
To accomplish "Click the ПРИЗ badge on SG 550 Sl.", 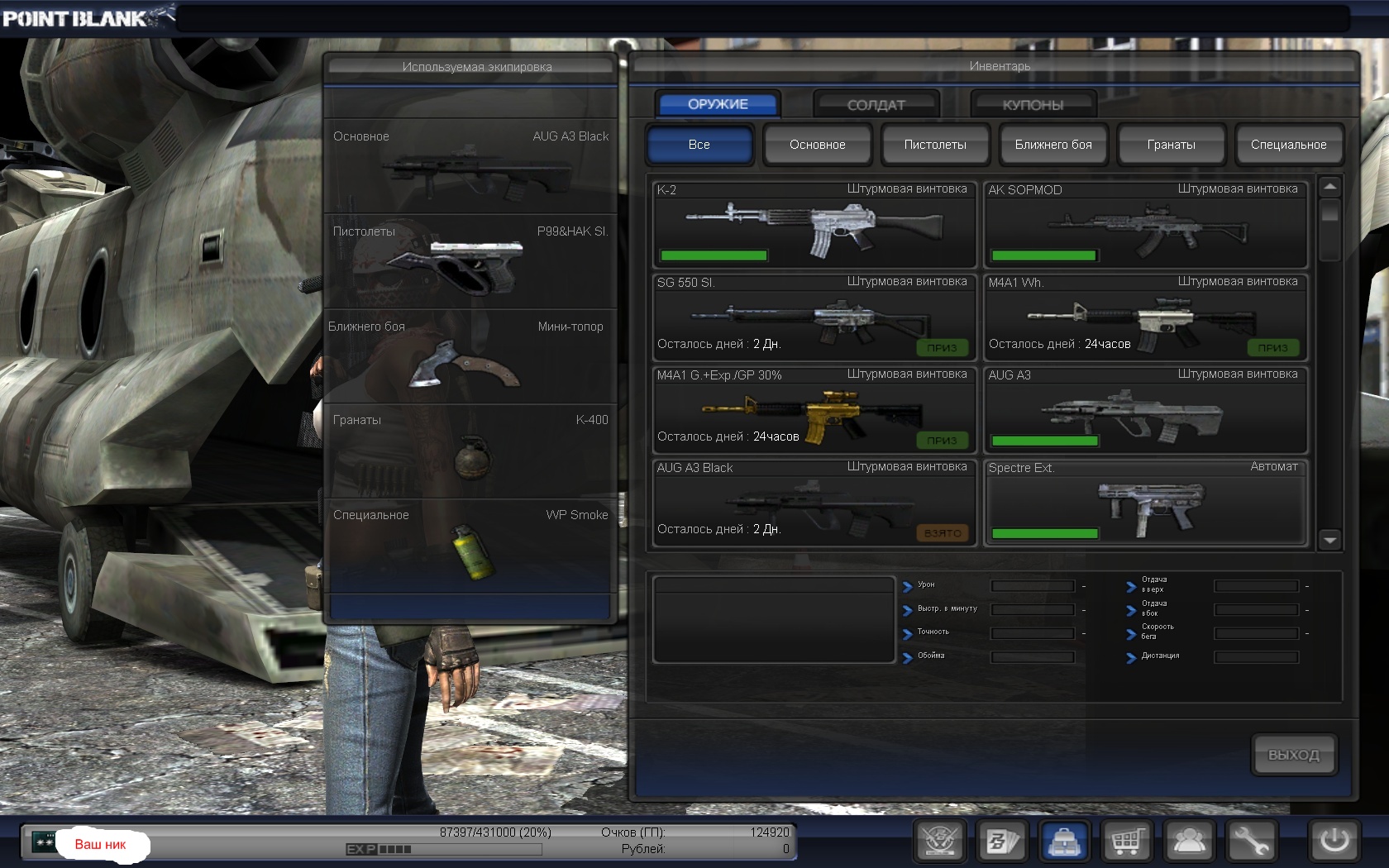I will (942, 348).
